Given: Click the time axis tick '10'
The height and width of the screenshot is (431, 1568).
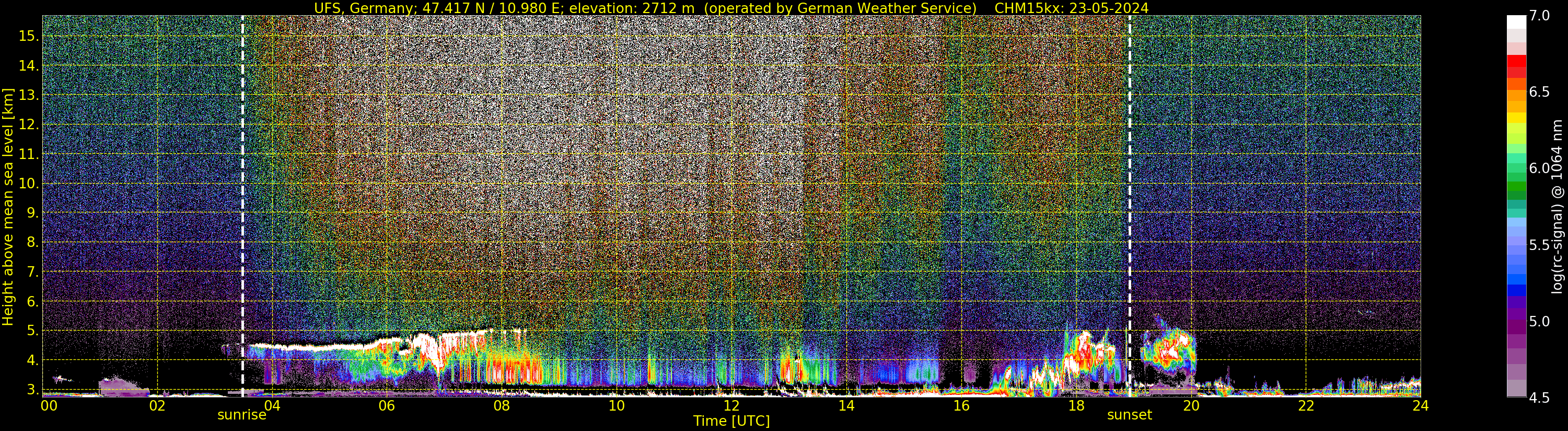Looking at the screenshot, I should pos(617,405).
